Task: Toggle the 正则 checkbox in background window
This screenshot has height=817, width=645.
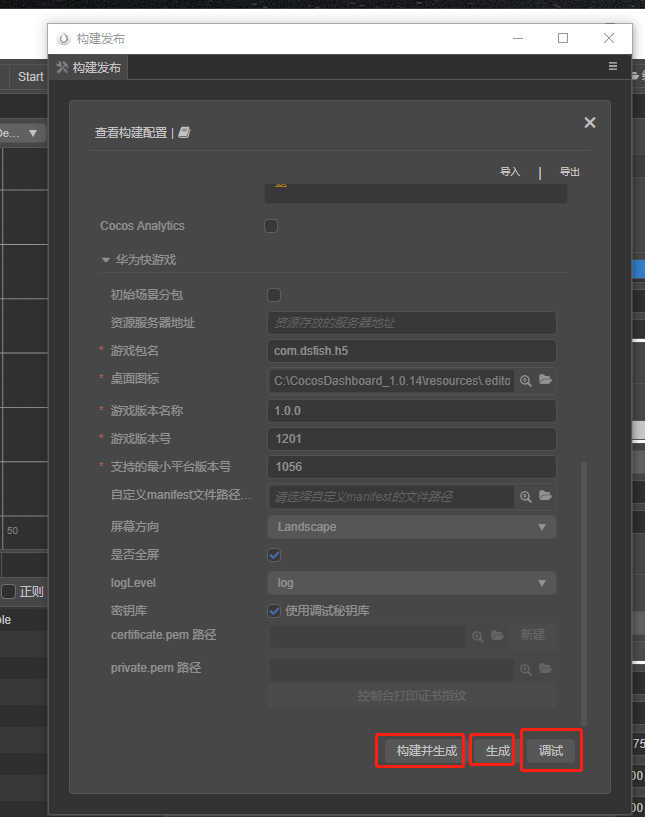Action: 8,591
